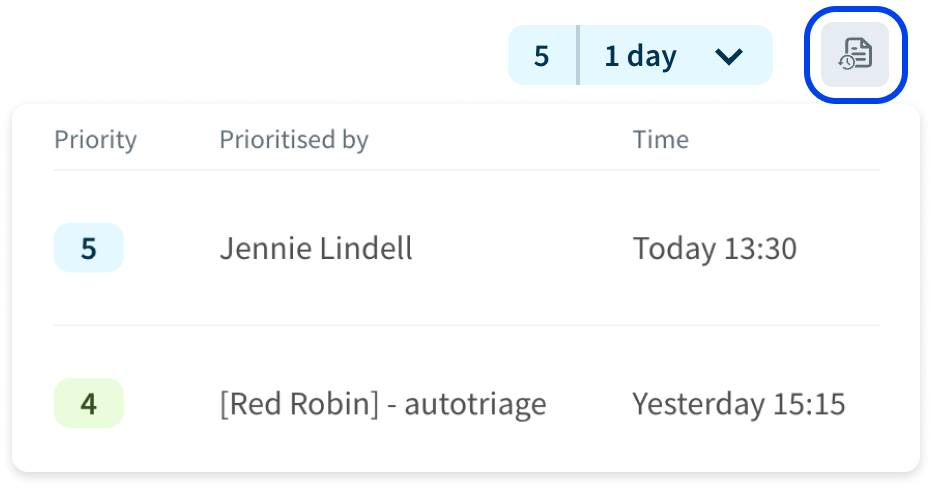
Task: Click the Yesterday 15:15 timestamp
Action: point(738,404)
